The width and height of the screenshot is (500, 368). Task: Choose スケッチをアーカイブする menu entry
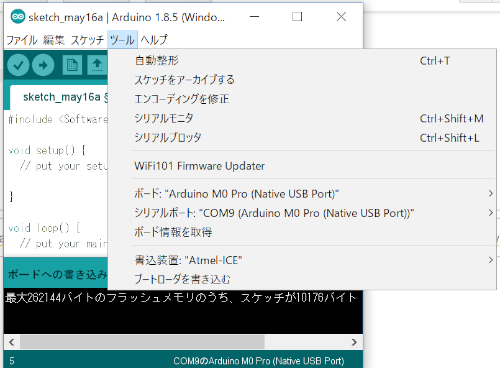click(302, 80)
